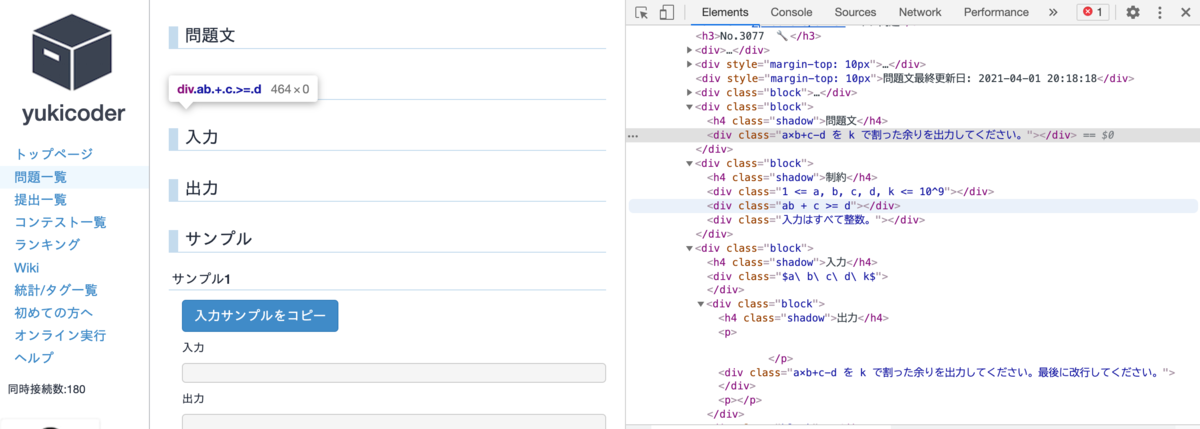Click the sample 入力 text box
The image size is (1200, 429).
click(394, 373)
